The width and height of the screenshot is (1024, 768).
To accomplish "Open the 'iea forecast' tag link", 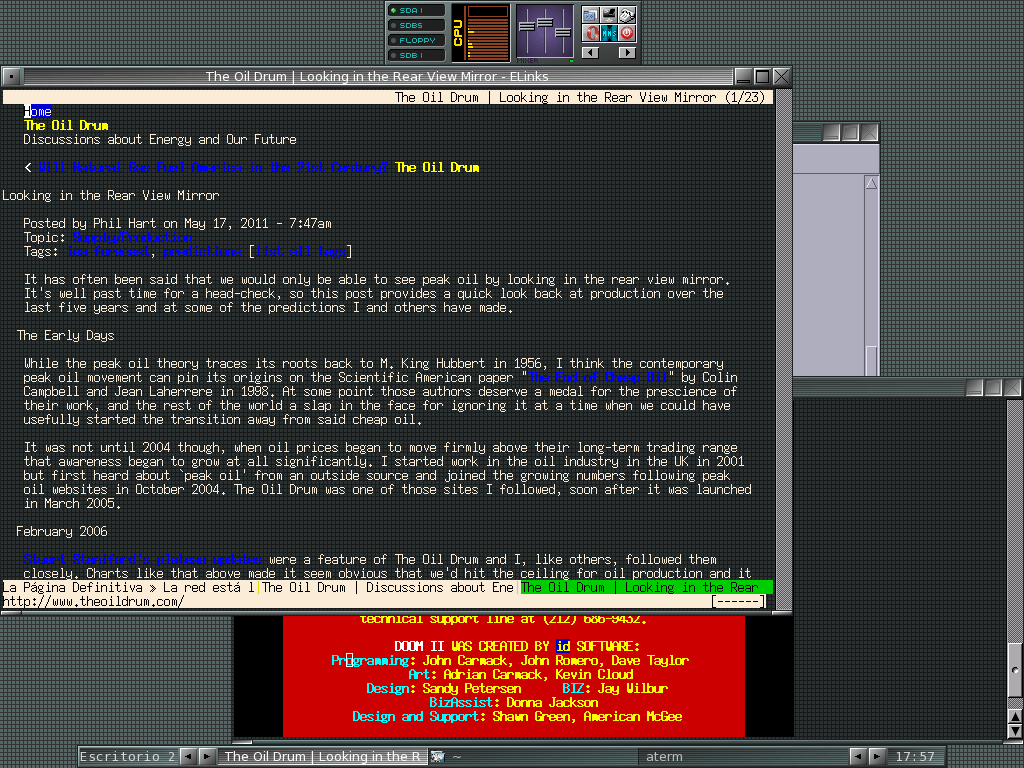I will [x=109, y=251].
